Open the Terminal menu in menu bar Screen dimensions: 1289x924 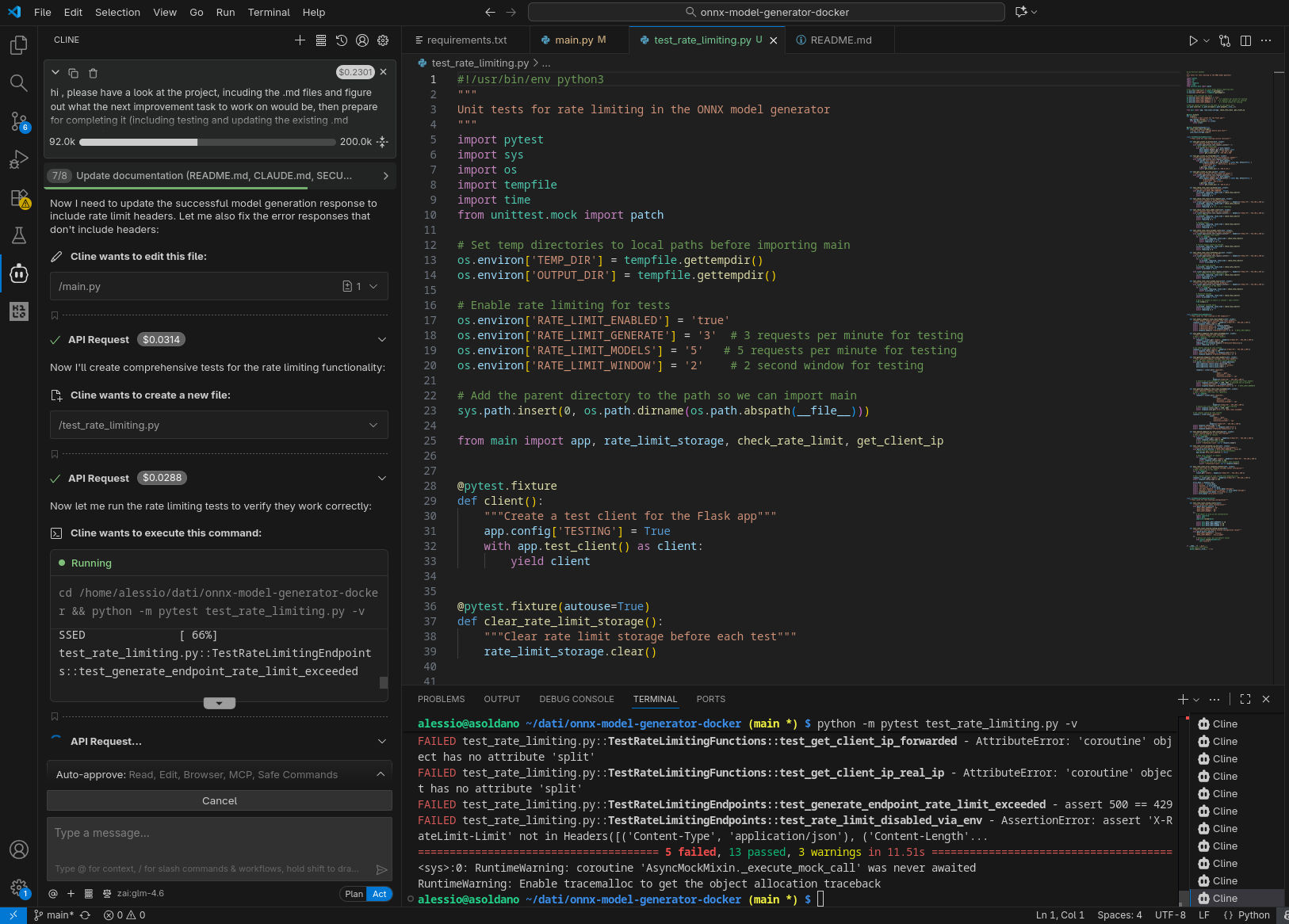tap(269, 12)
